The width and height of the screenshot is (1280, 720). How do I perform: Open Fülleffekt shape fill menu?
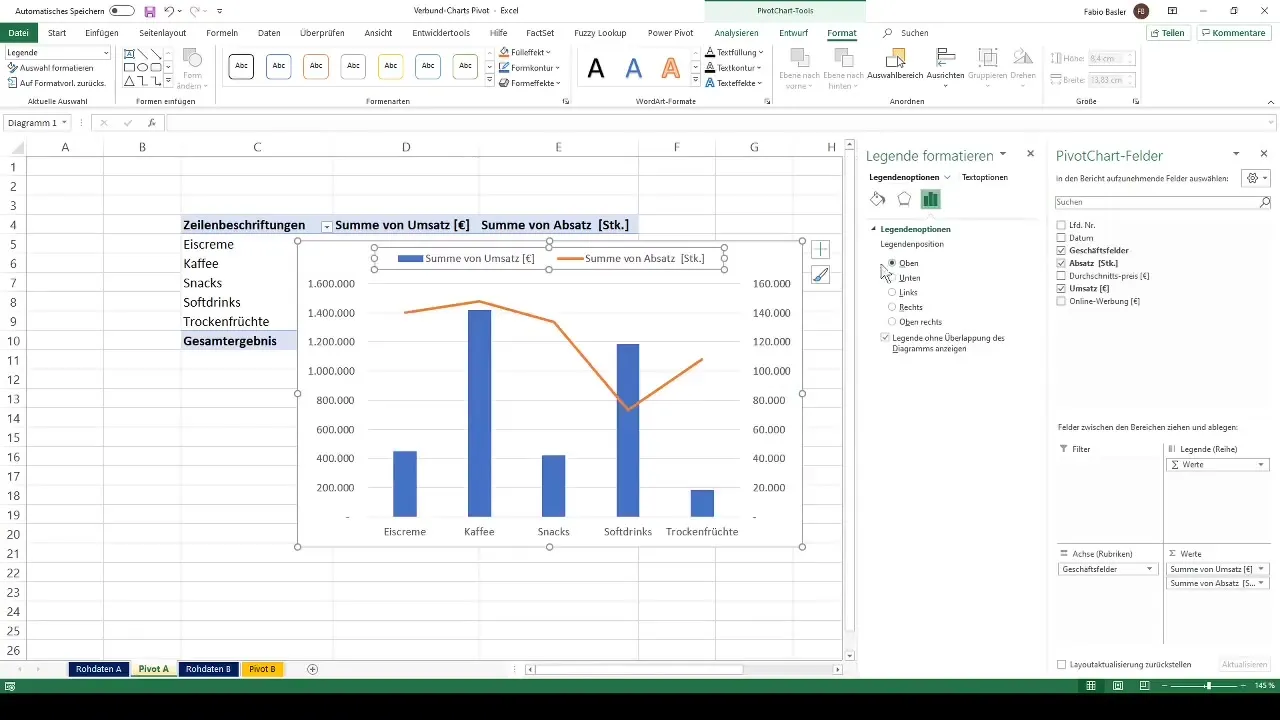click(x=530, y=52)
